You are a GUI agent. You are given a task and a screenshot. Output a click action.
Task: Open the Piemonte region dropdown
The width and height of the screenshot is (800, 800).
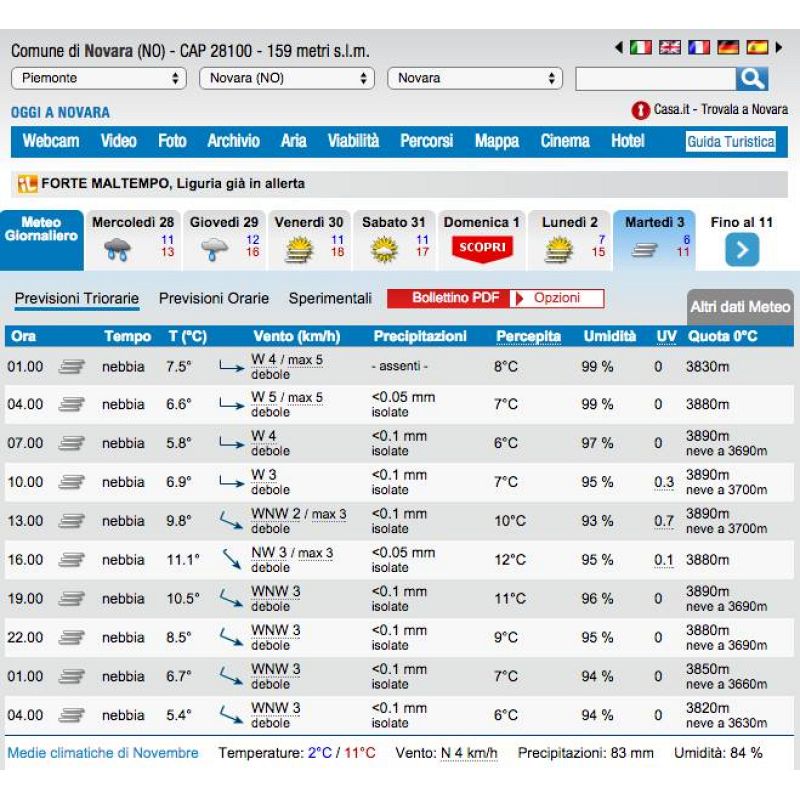click(99, 78)
